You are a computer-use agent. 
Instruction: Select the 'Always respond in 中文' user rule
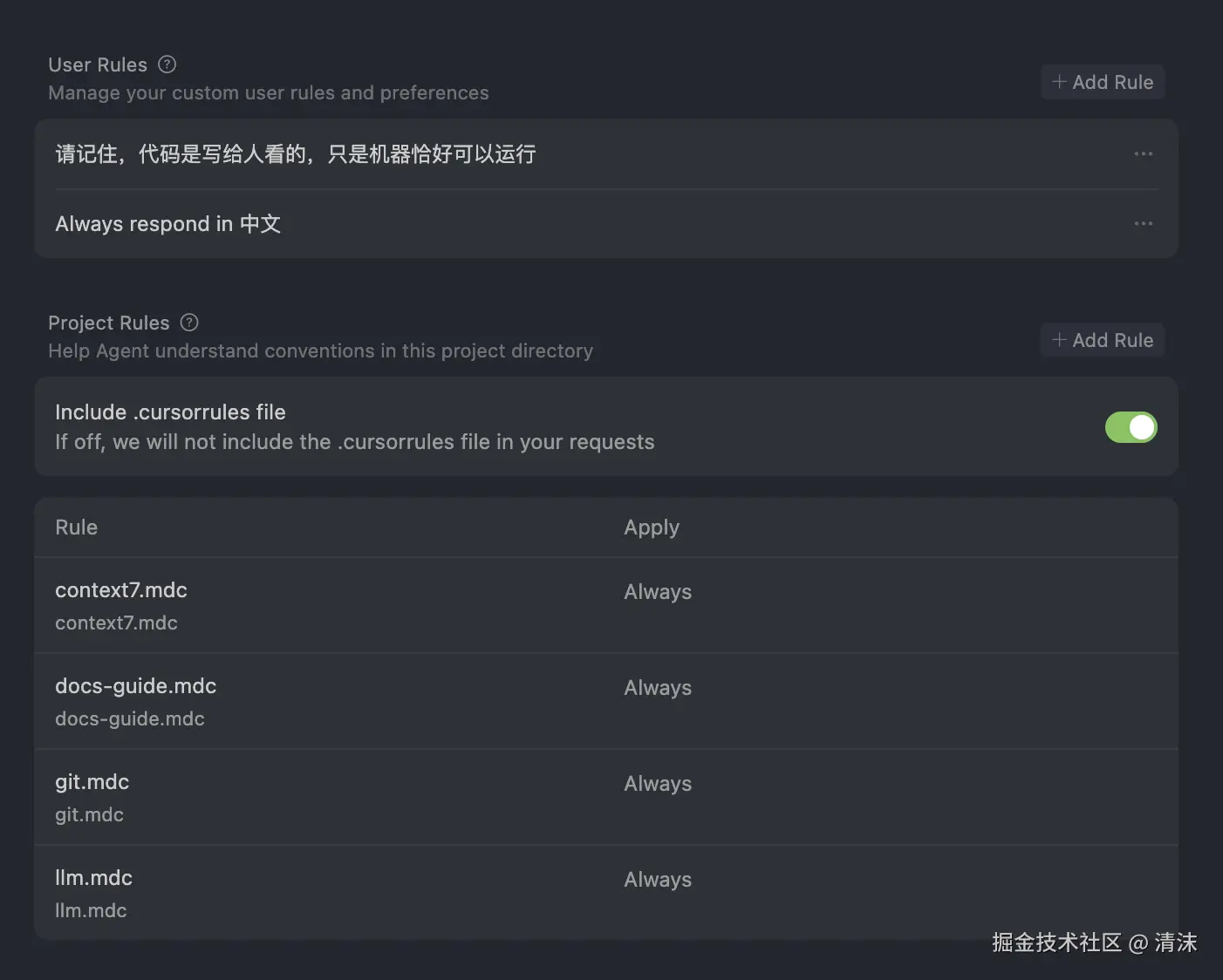click(x=167, y=224)
